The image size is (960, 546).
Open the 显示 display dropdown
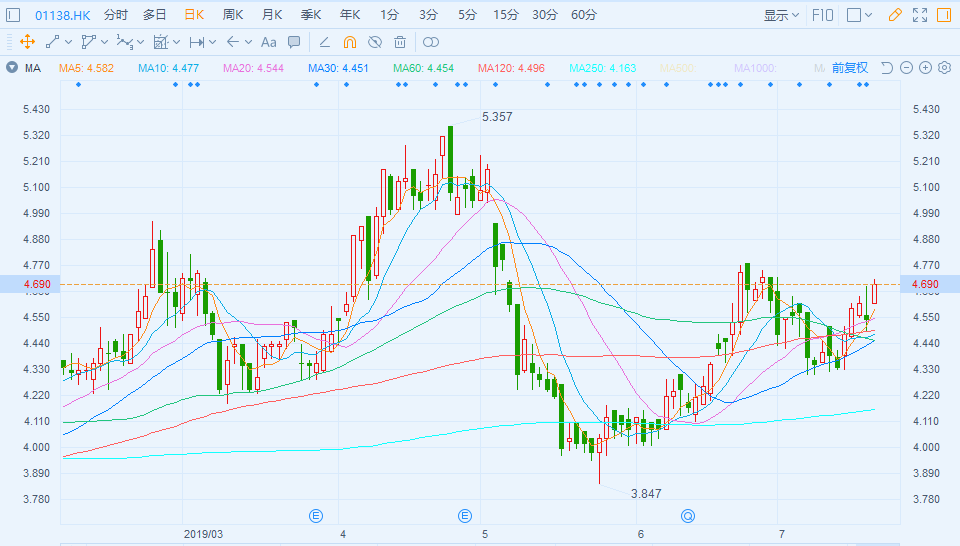[x=781, y=15]
